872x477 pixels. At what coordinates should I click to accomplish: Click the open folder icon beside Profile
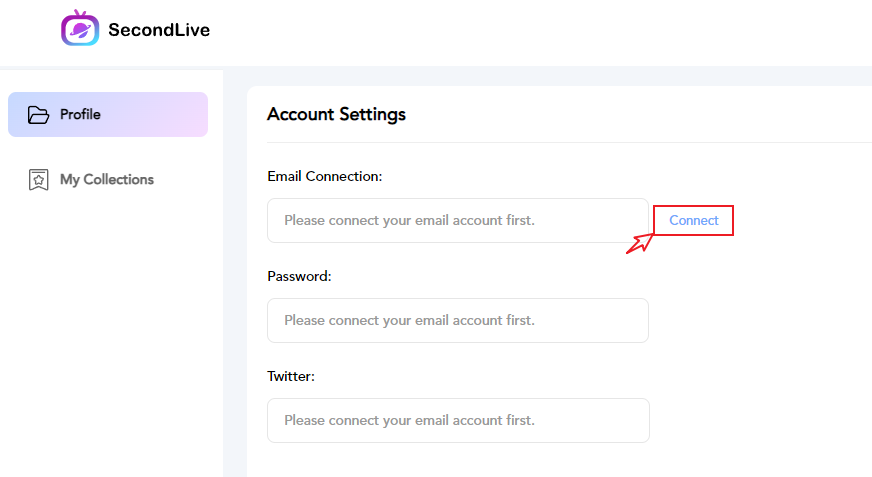38,115
